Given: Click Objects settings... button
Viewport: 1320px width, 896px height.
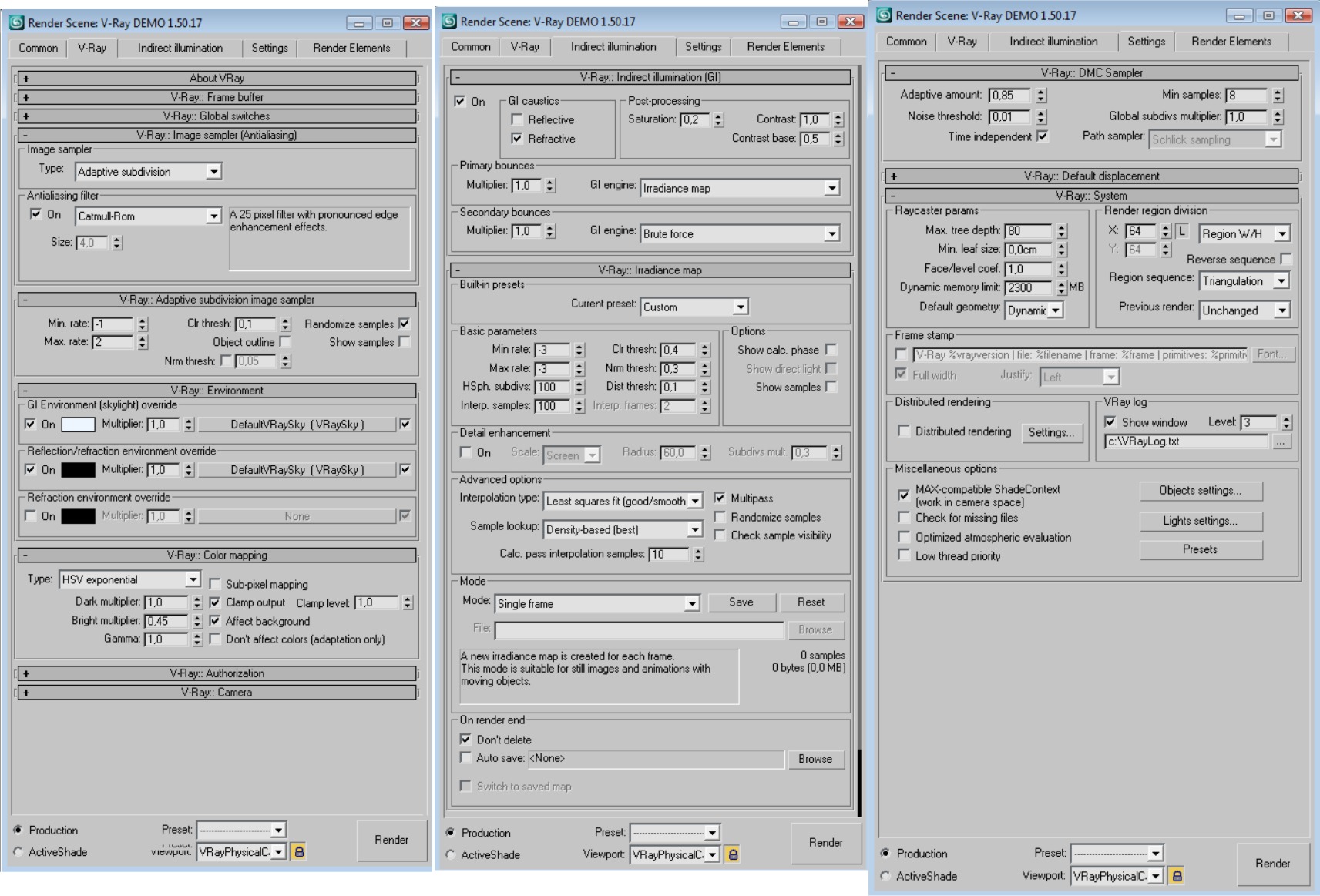Looking at the screenshot, I should click(x=1201, y=491).
